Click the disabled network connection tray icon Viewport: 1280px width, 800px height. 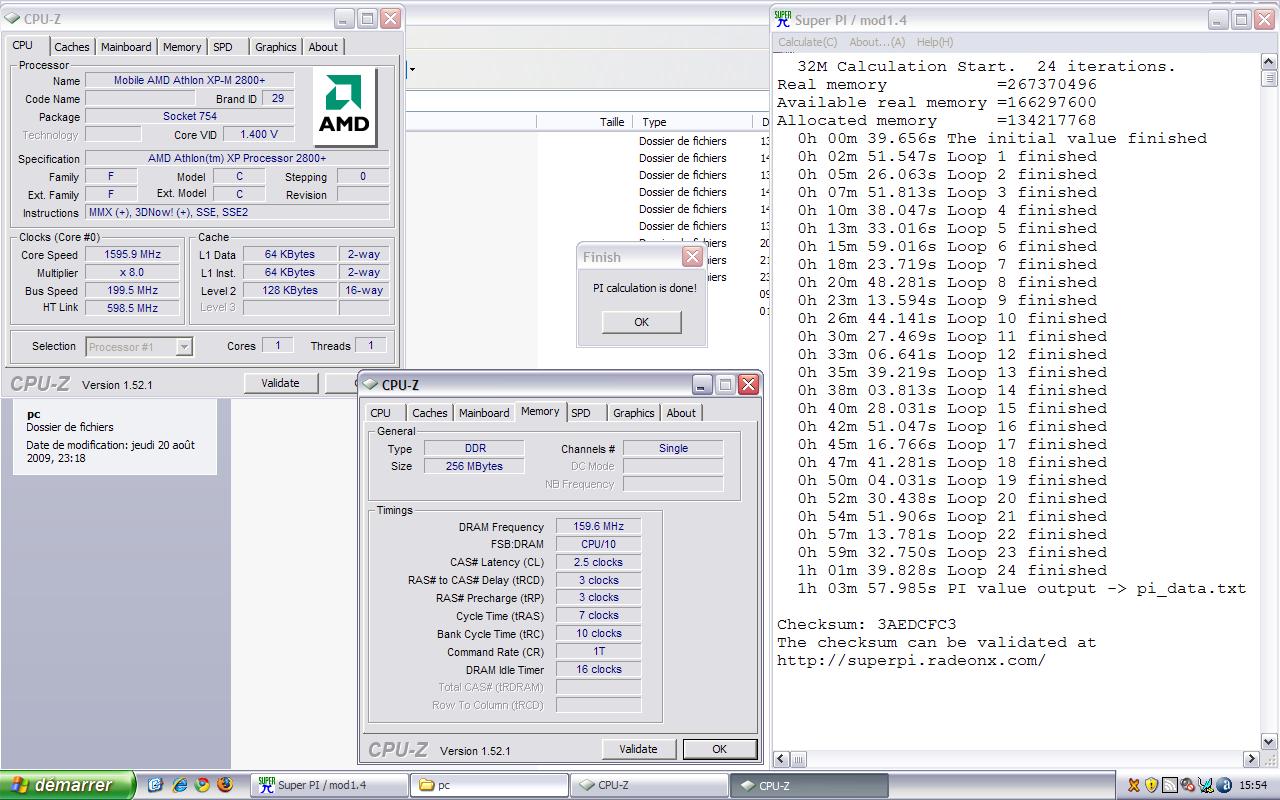pyautogui.click(x=1187, y=785)
